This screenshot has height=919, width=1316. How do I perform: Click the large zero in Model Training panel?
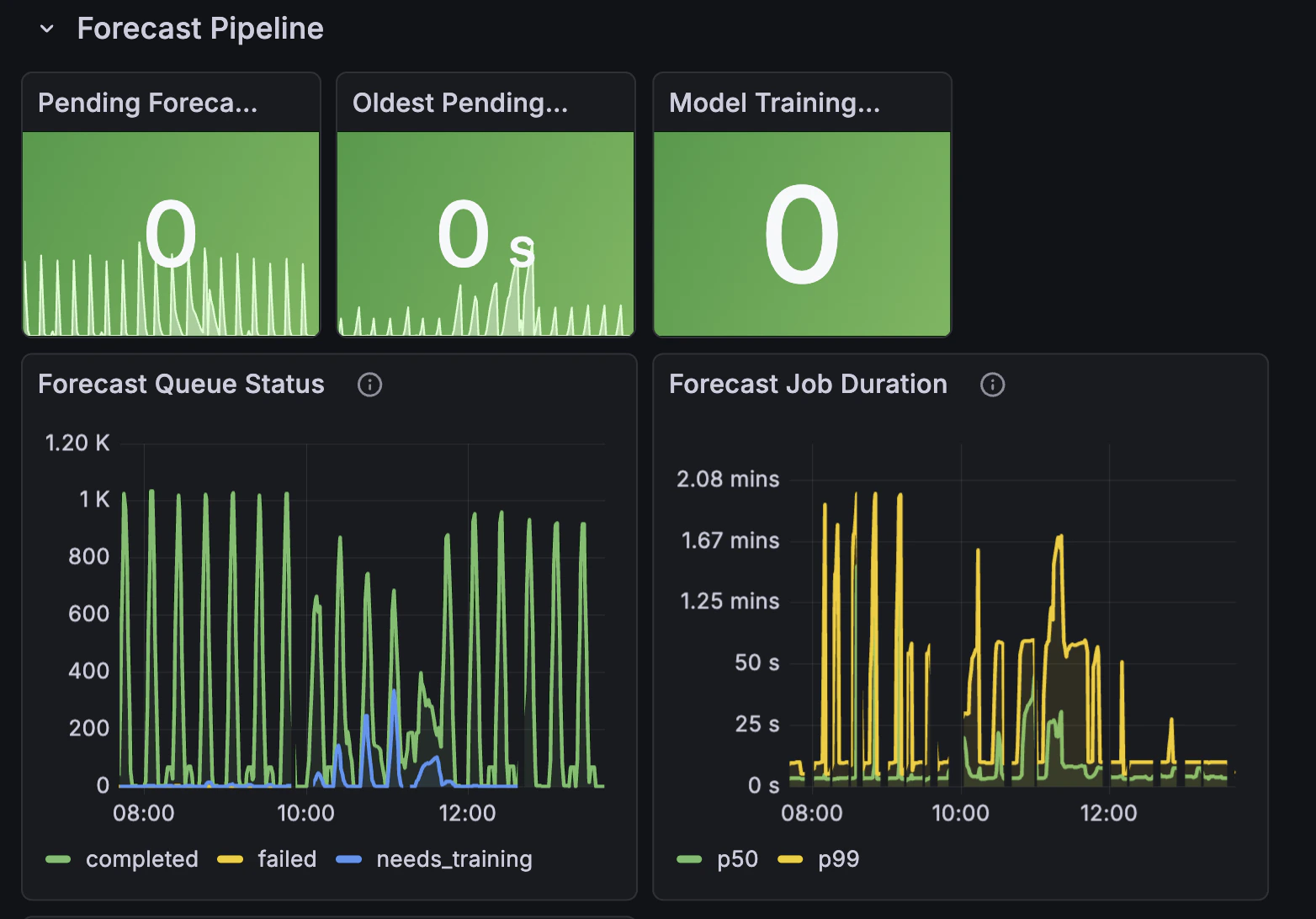click(x=802, y=234)
